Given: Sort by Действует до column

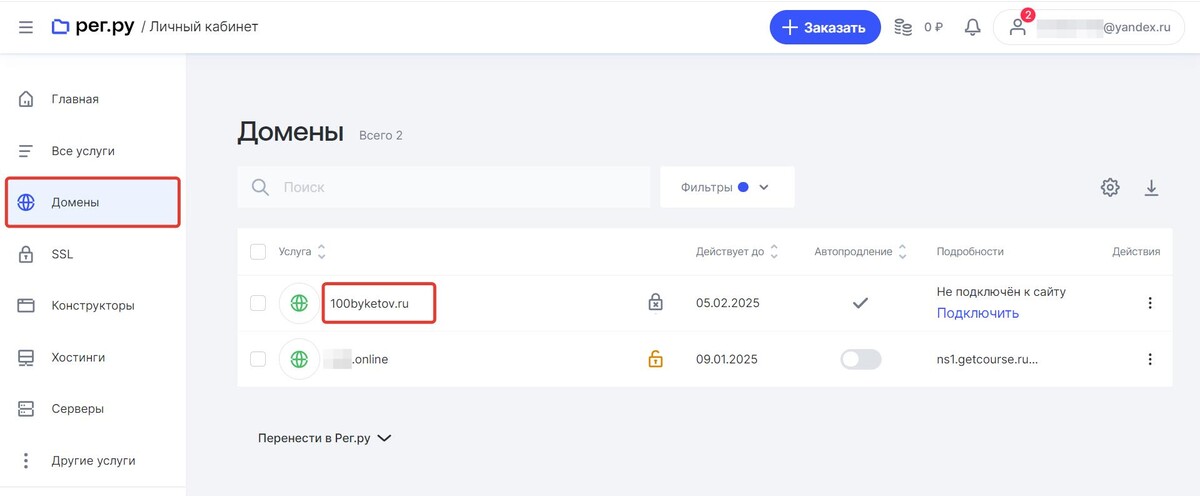Looking at the screenshot, I should click(737, 252).
